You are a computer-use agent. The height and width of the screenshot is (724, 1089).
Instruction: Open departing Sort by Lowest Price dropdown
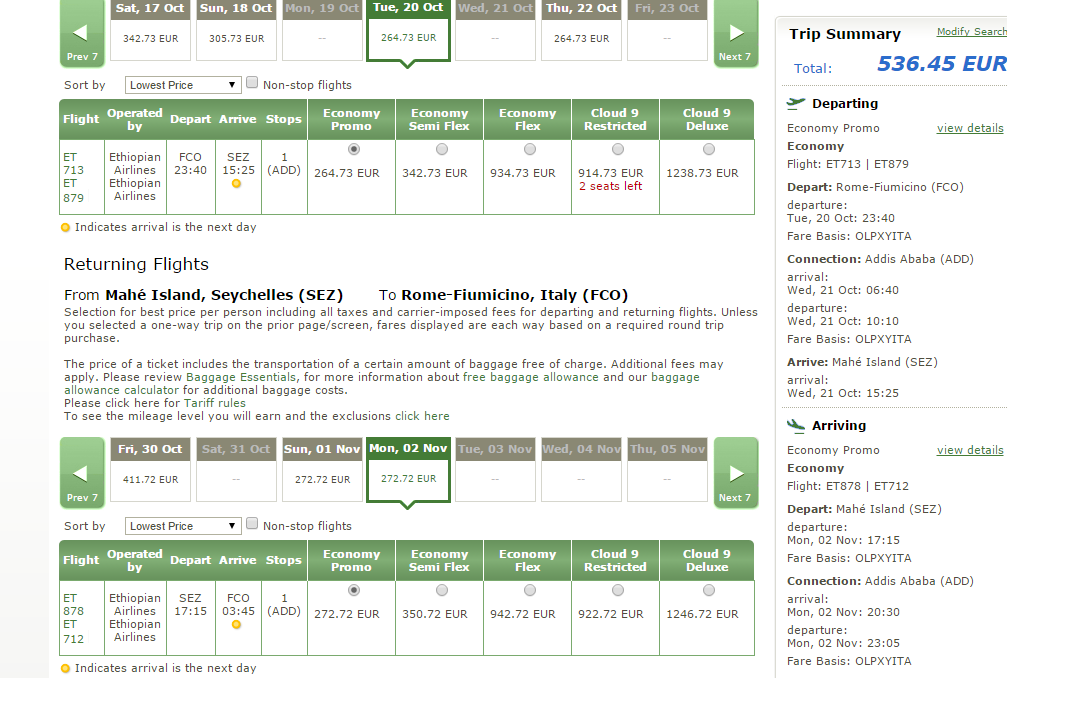coord(183,85)
